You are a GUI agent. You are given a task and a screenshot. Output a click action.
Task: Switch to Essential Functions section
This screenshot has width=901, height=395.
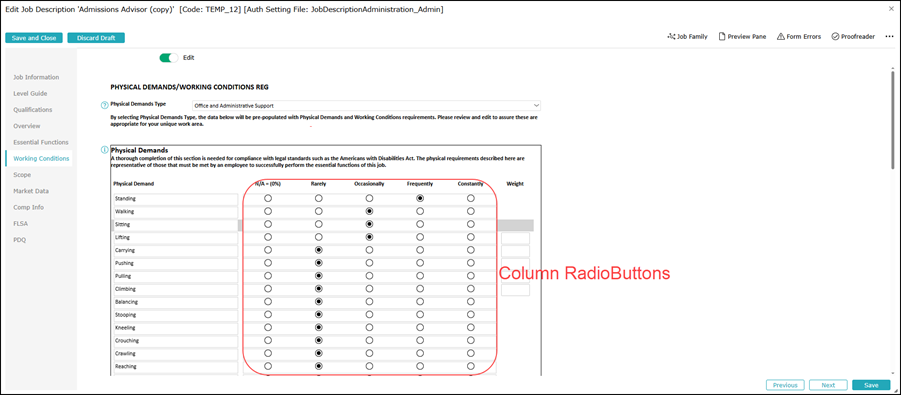pos(41,142)
